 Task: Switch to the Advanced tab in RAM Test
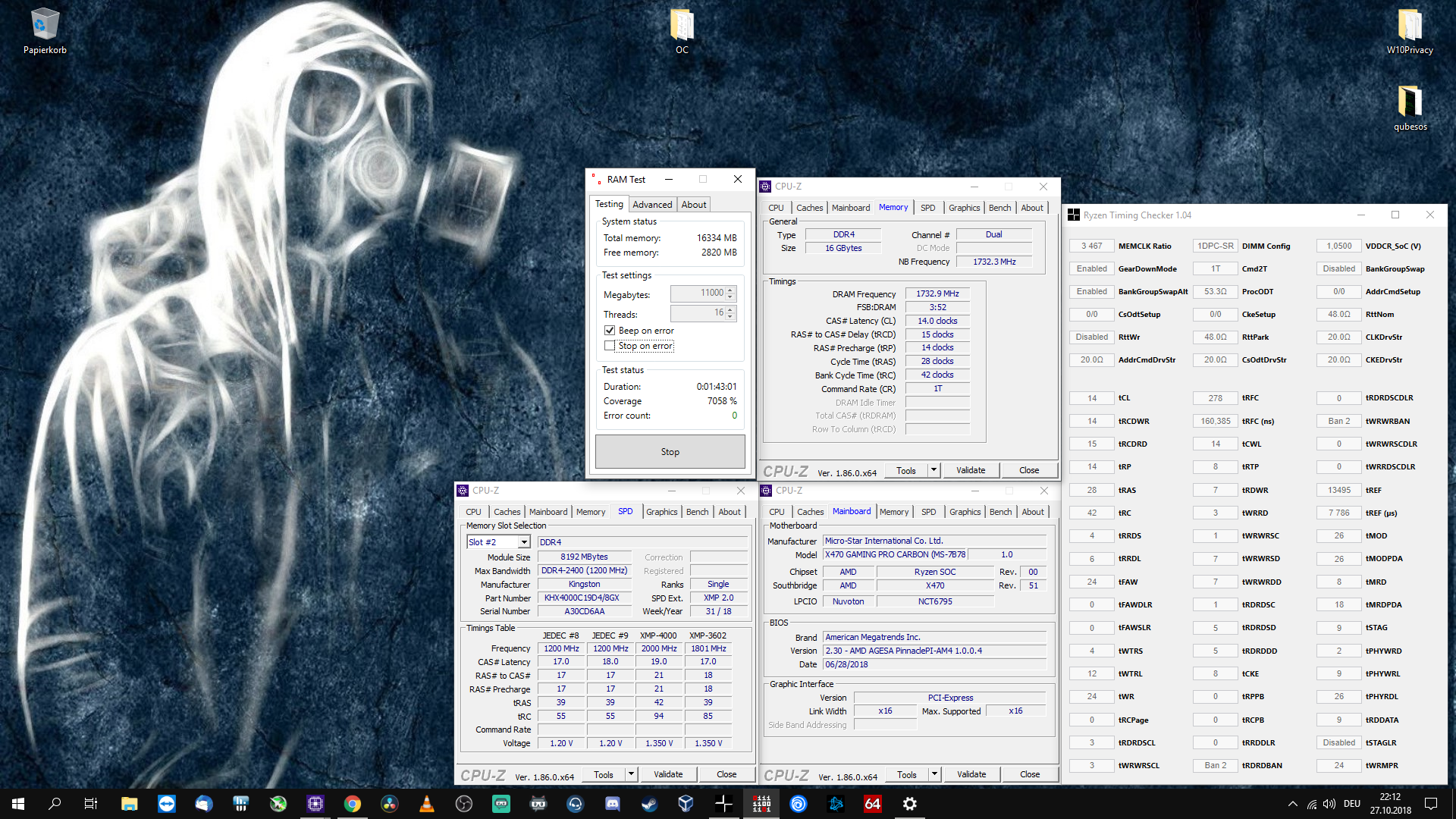tap(652, 205)
